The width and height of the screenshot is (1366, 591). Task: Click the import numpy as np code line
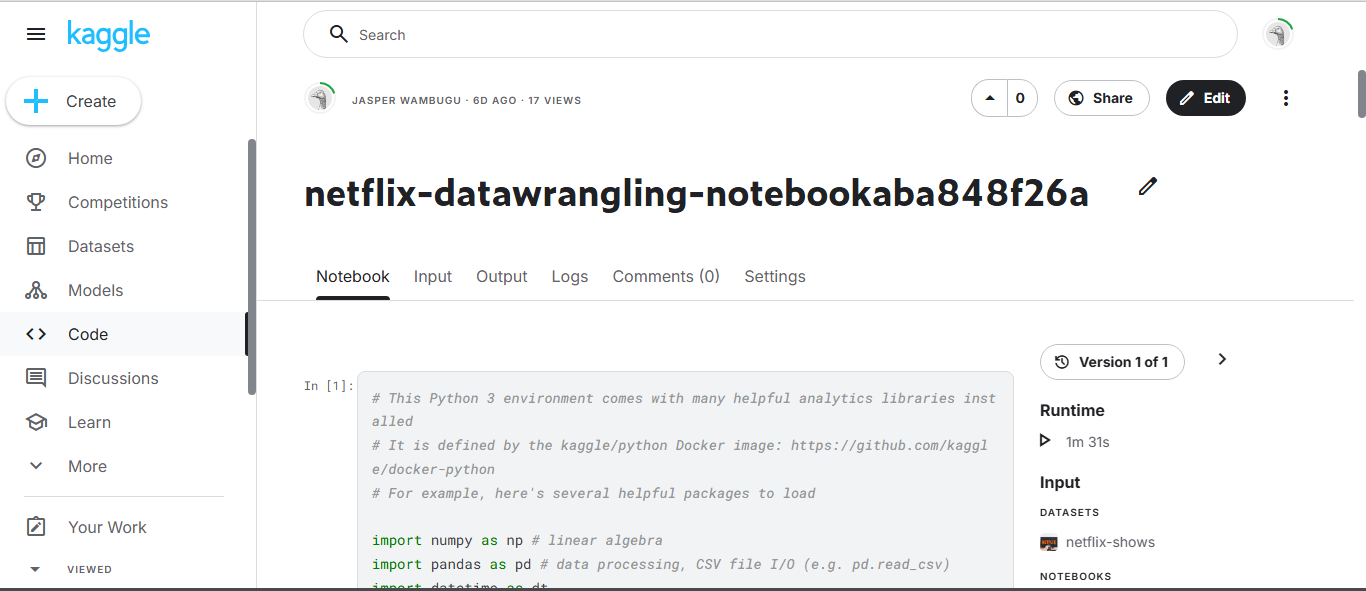(x=517, y=540)
